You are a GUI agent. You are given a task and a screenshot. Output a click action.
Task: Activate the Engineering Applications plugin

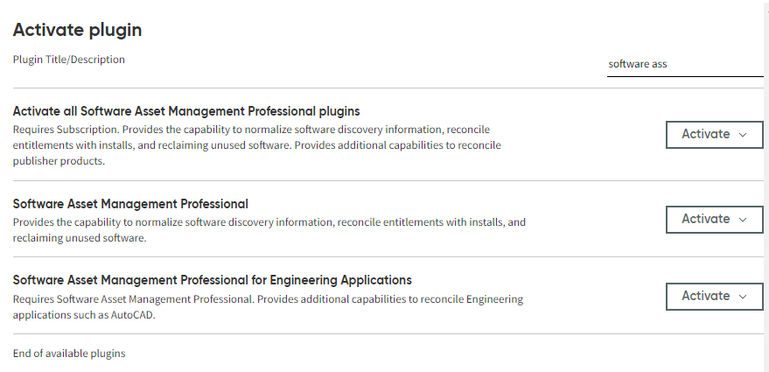coord(715,297)
